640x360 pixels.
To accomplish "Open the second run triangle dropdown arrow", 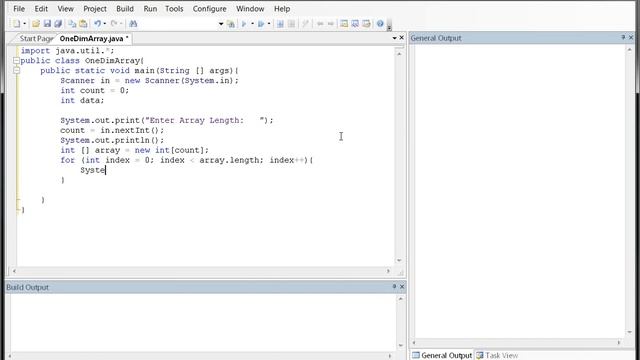I will [x=269, y=24].
